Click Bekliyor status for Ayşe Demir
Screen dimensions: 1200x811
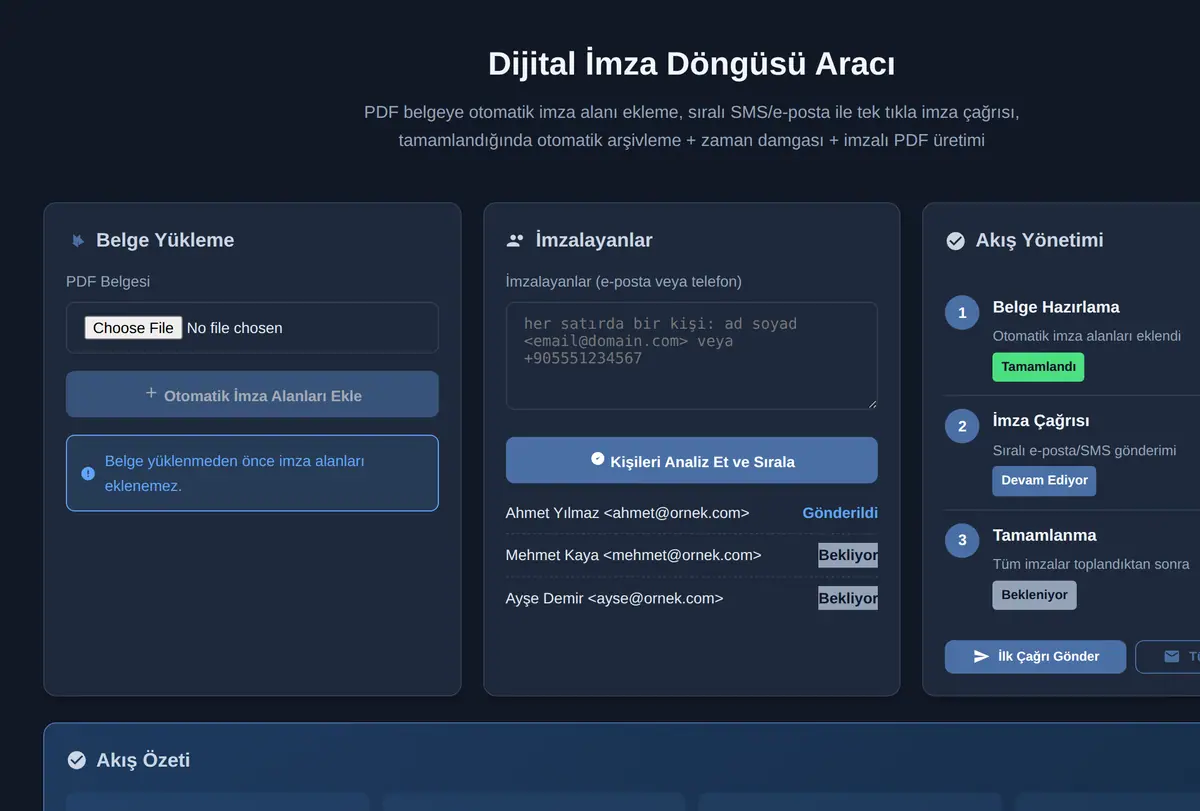tap(848, 599)
